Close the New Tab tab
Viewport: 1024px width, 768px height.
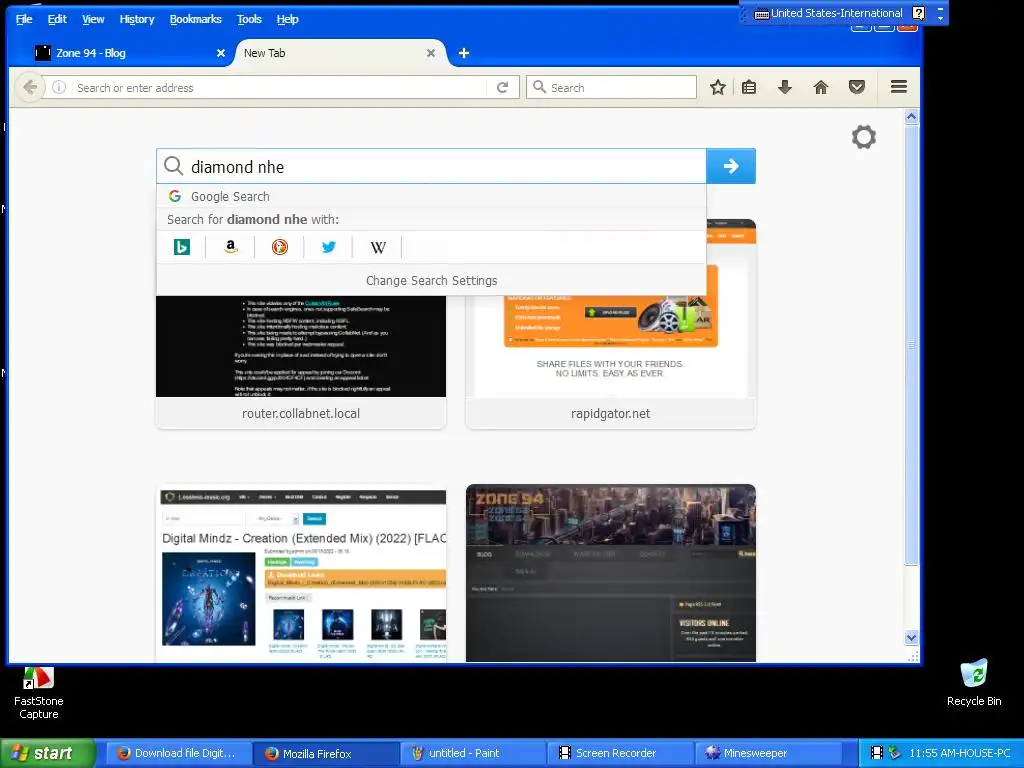[x=430, y=53]
